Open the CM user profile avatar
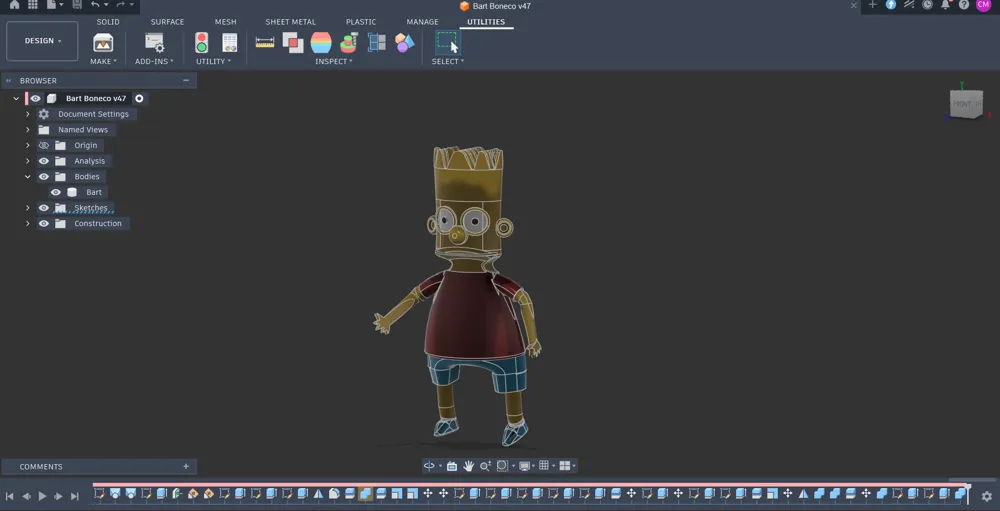The height and width of the screenshot is (511, 1000). point(983,4)
